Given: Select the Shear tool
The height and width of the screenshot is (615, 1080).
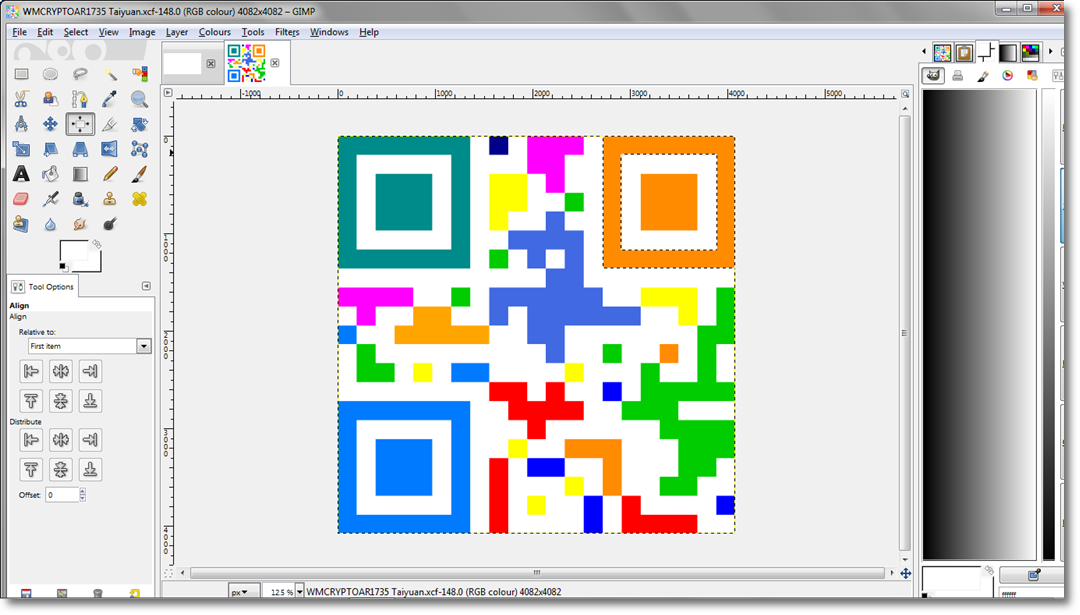Looking at the screenshot, I should [50, 149].
